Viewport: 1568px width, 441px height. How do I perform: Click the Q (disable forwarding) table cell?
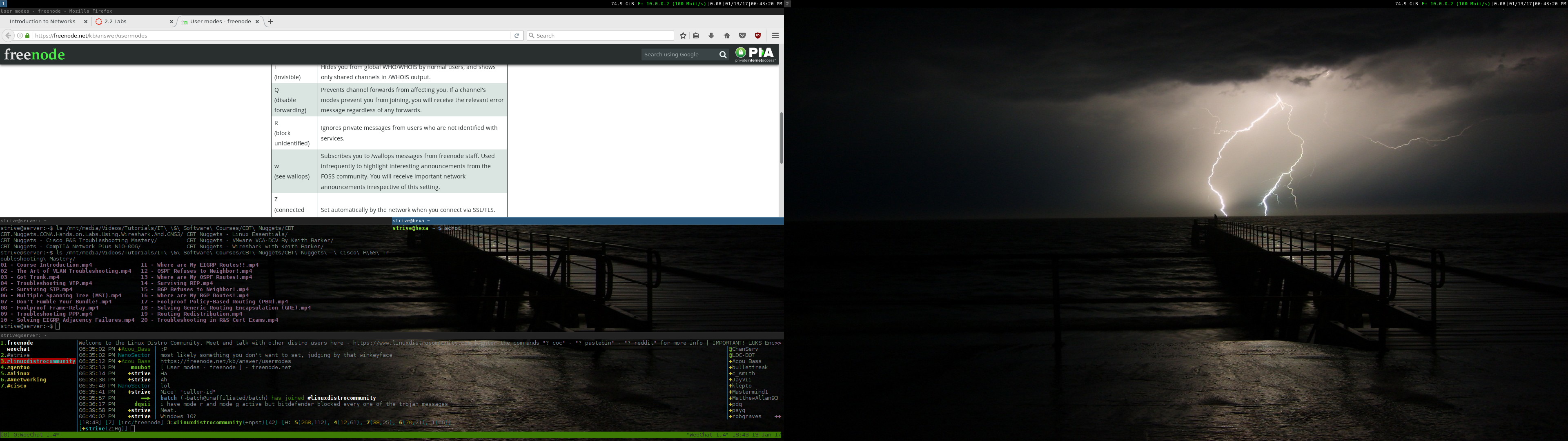(x=294, y=100)
